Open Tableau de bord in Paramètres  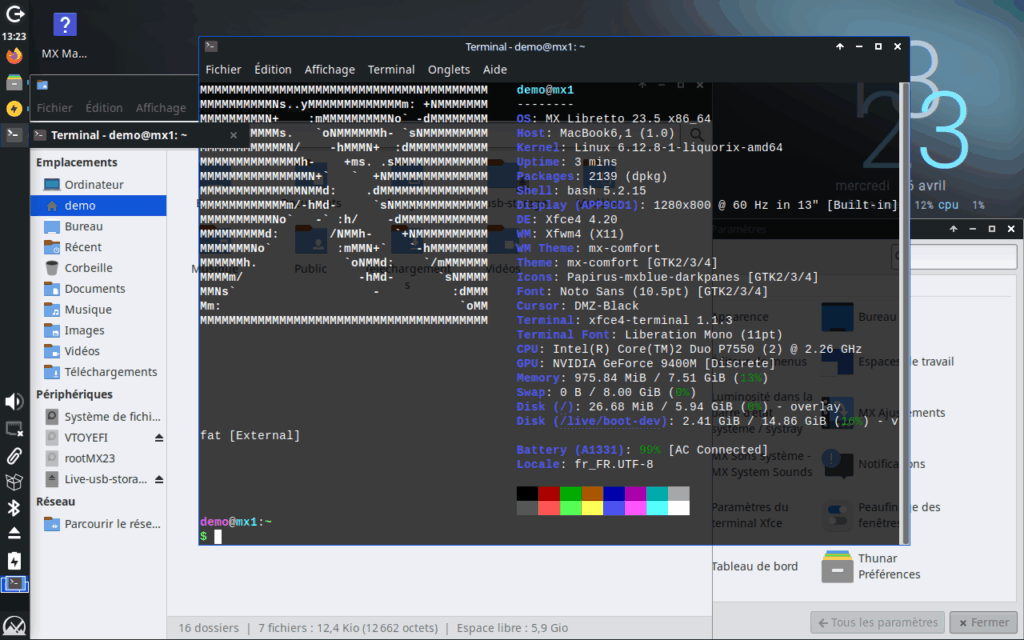(754, 566)
